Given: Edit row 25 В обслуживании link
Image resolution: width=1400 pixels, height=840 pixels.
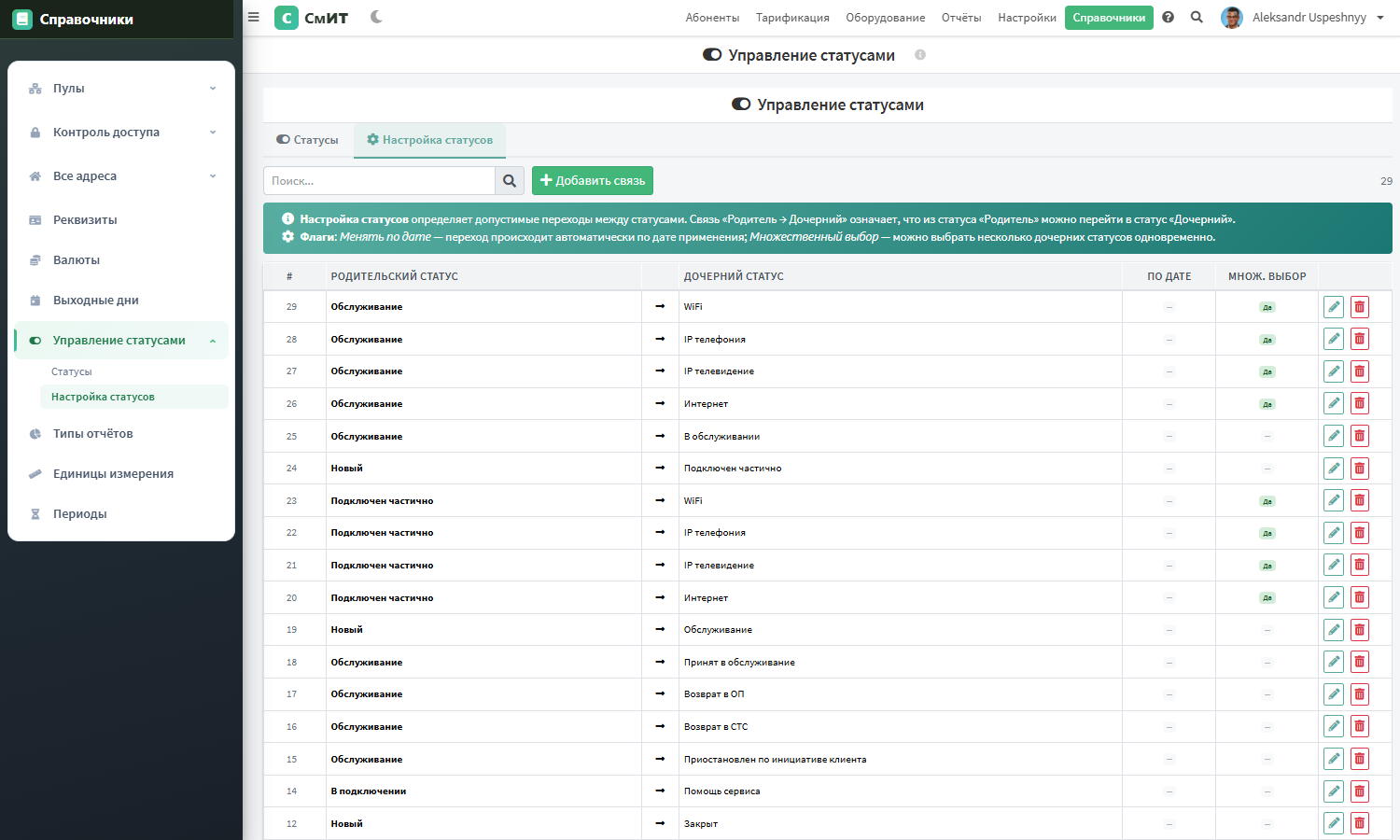Looking at the screenshot, I should point(1334,436).
